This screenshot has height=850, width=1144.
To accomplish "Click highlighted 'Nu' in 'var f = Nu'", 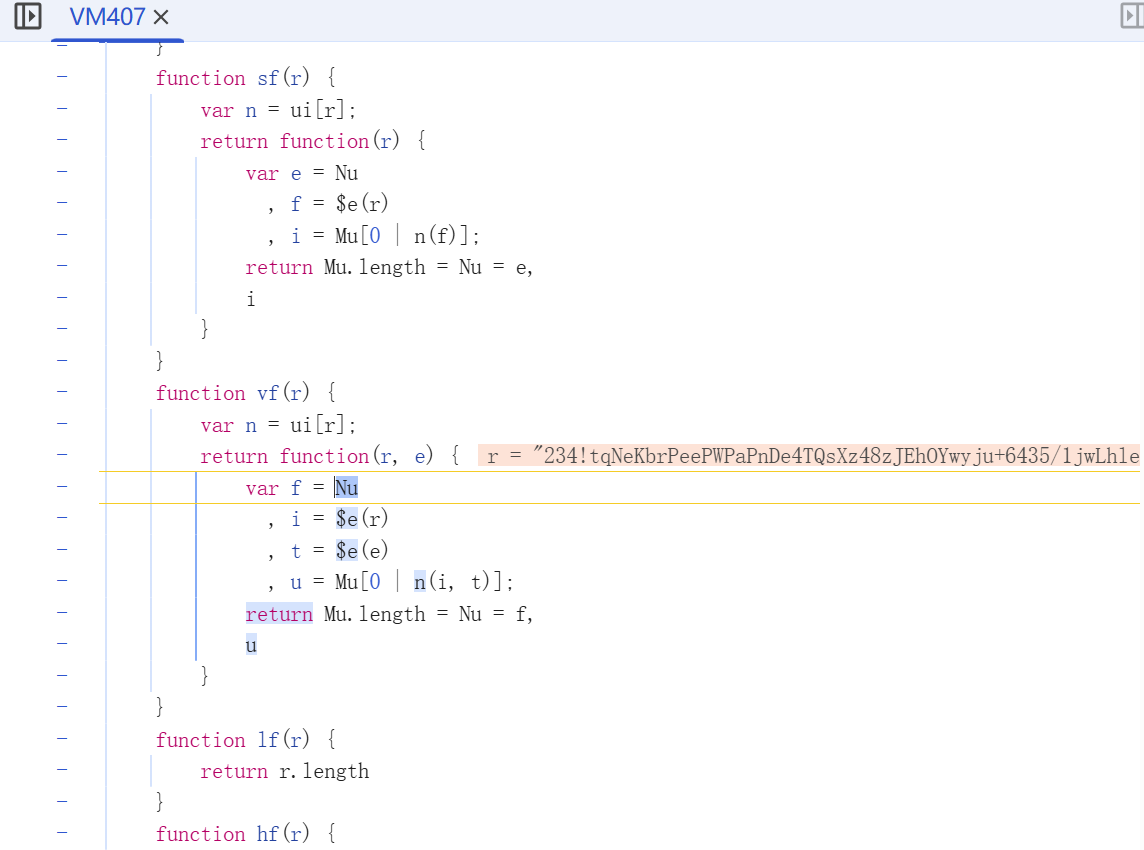I will (346, 488).
